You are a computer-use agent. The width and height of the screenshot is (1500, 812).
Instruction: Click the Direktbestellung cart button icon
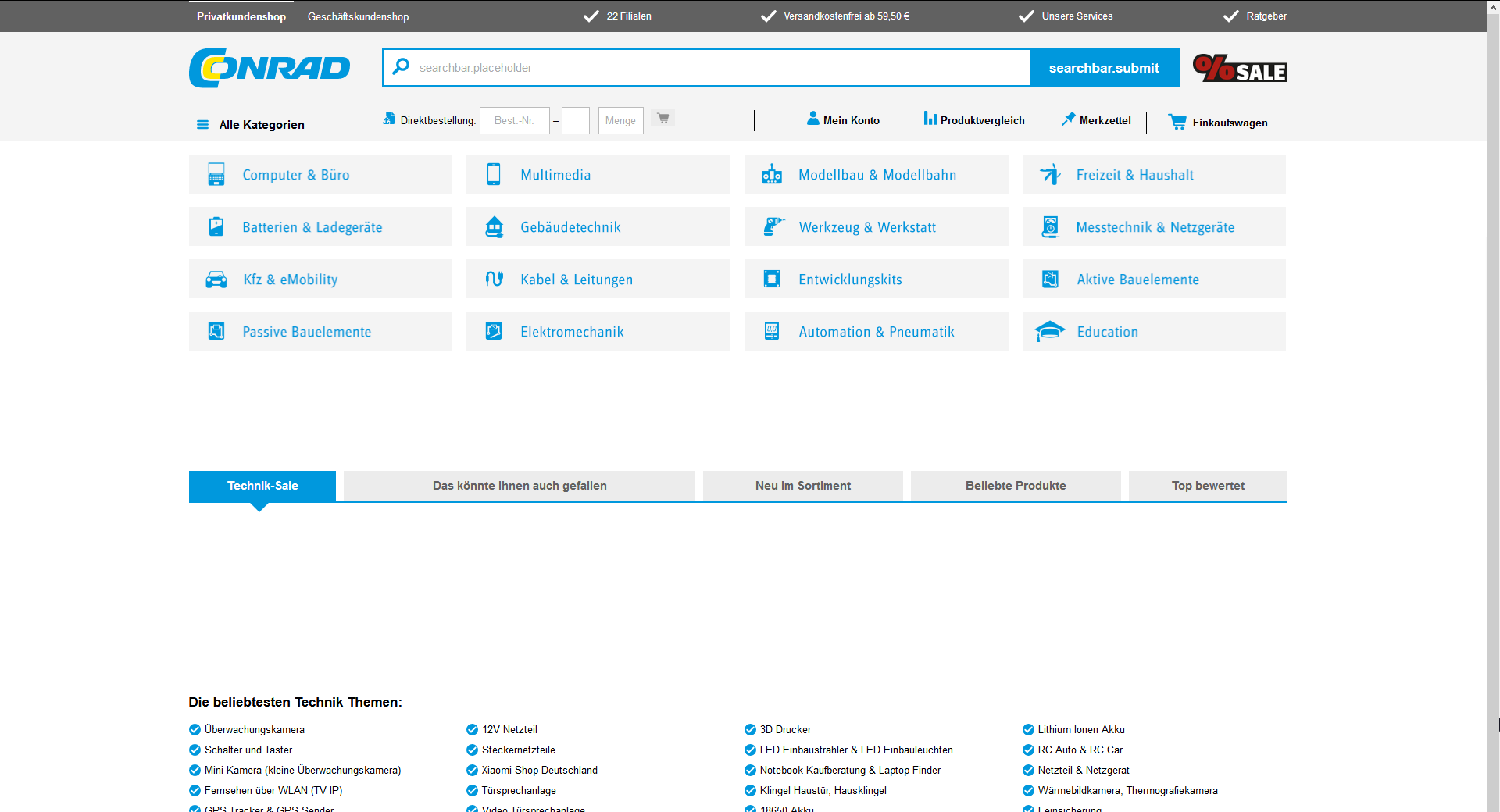click(663, 119)
